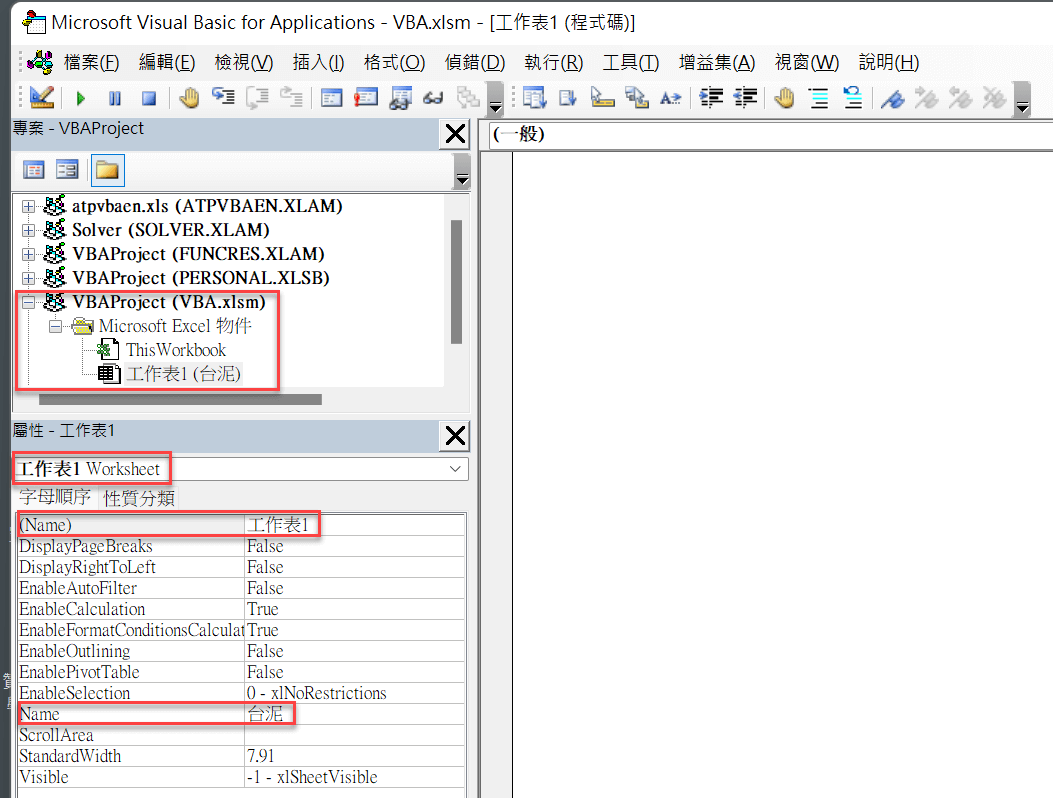1053x798 pixels.
Task: Click the Complete Word icon
Action: (670, 98)
